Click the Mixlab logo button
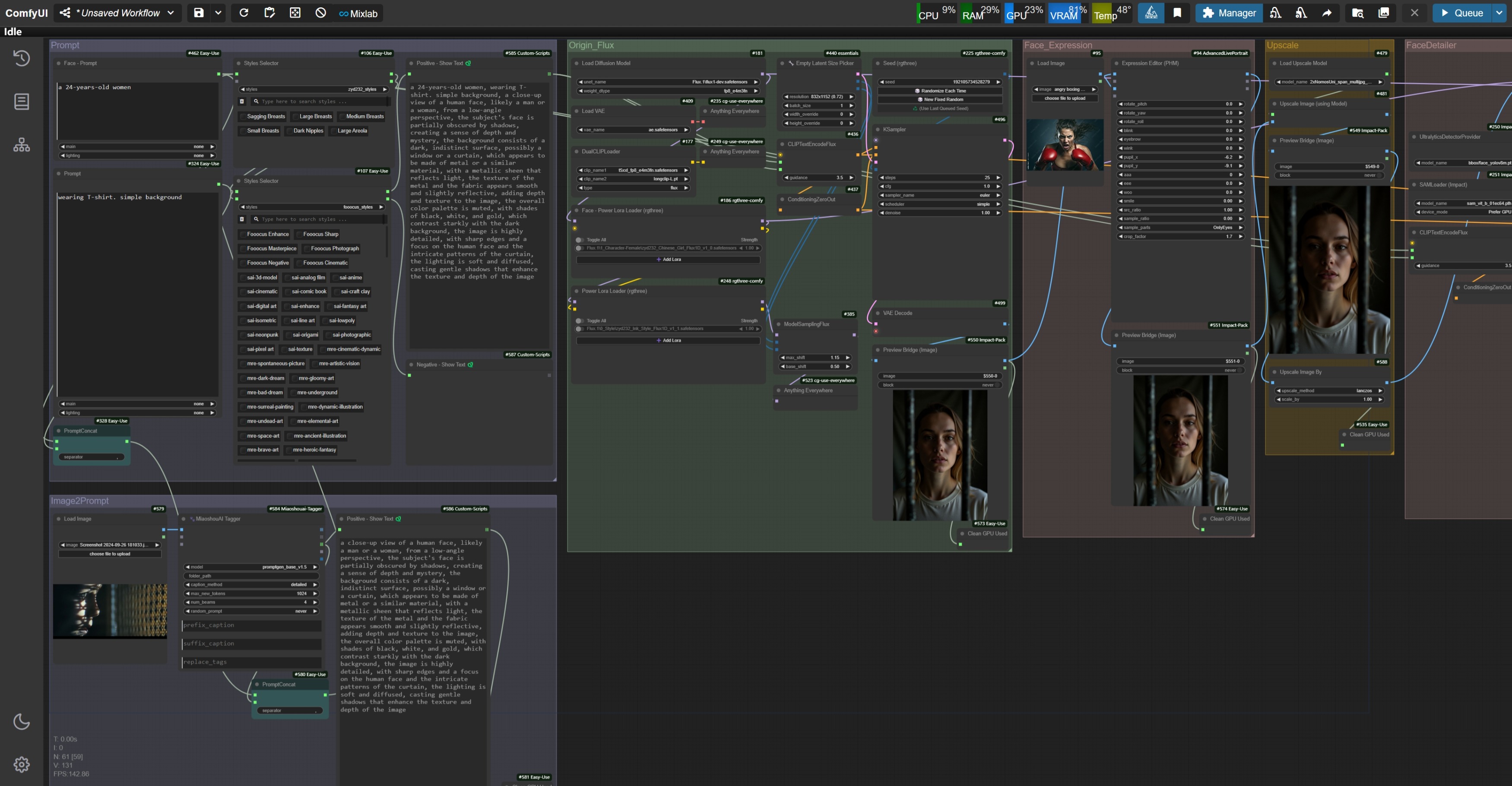Viewport: 1512px width, 786px height. pyautogui.click(x=358, y=13)
